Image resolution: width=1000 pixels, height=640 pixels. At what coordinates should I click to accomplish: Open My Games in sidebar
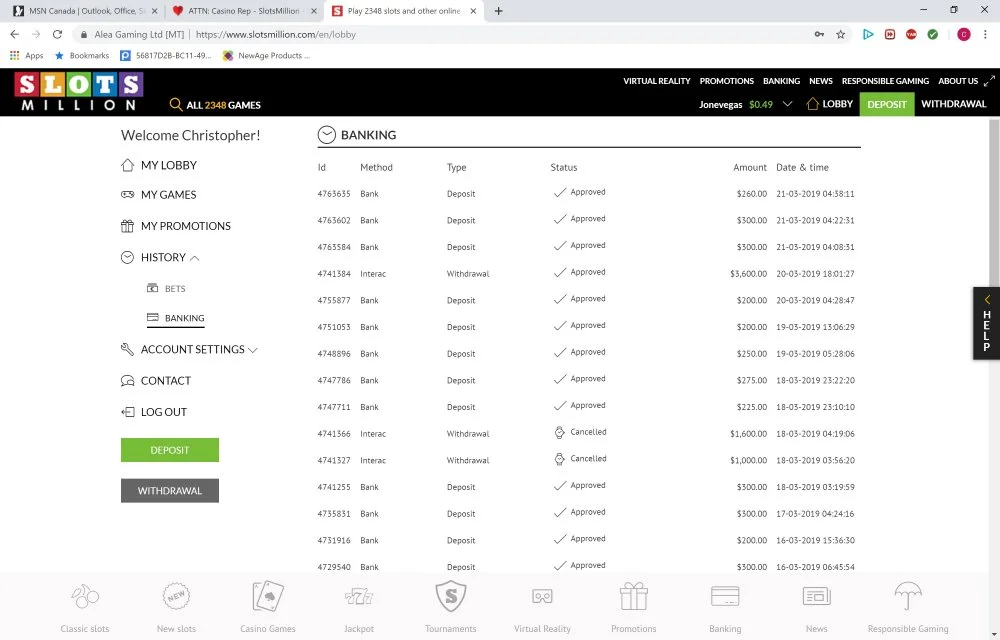[x=168, y=194]
